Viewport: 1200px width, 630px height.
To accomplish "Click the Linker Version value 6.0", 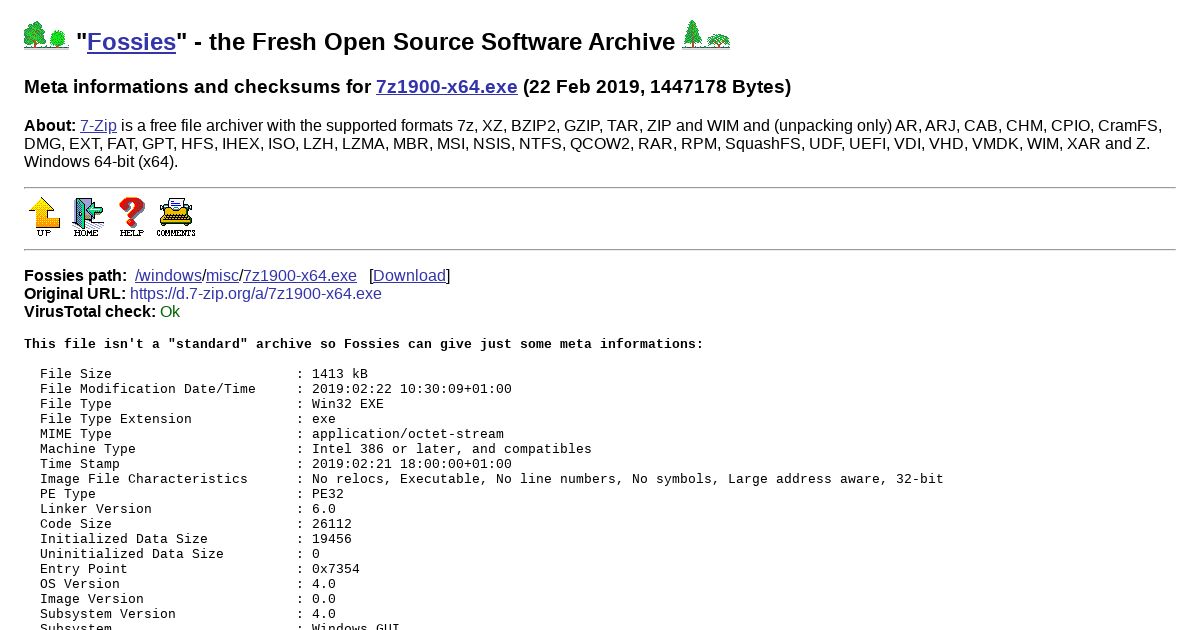I will pyautogui.click(x=324, y=509).
